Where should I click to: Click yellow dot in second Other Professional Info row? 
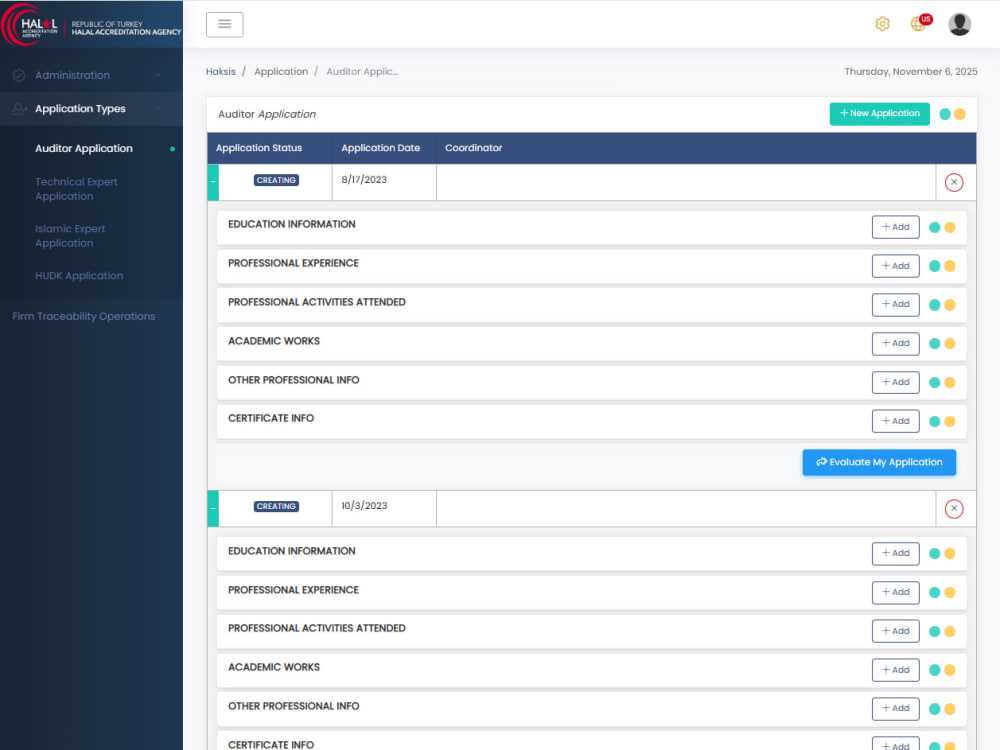[950, 709]
